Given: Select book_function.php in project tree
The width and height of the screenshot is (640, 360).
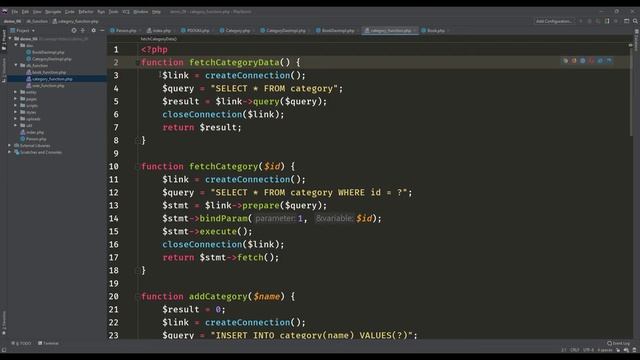Looking at the screenshot, I should click(49, 72).
